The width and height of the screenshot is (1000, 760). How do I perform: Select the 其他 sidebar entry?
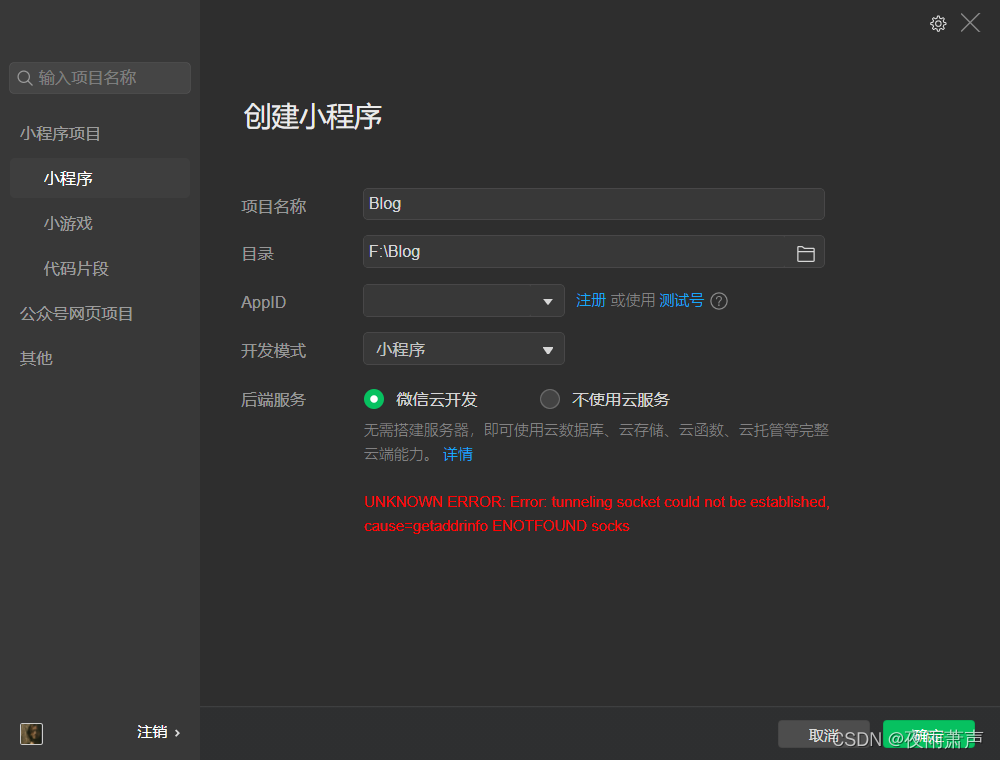(x=35, y=358)
